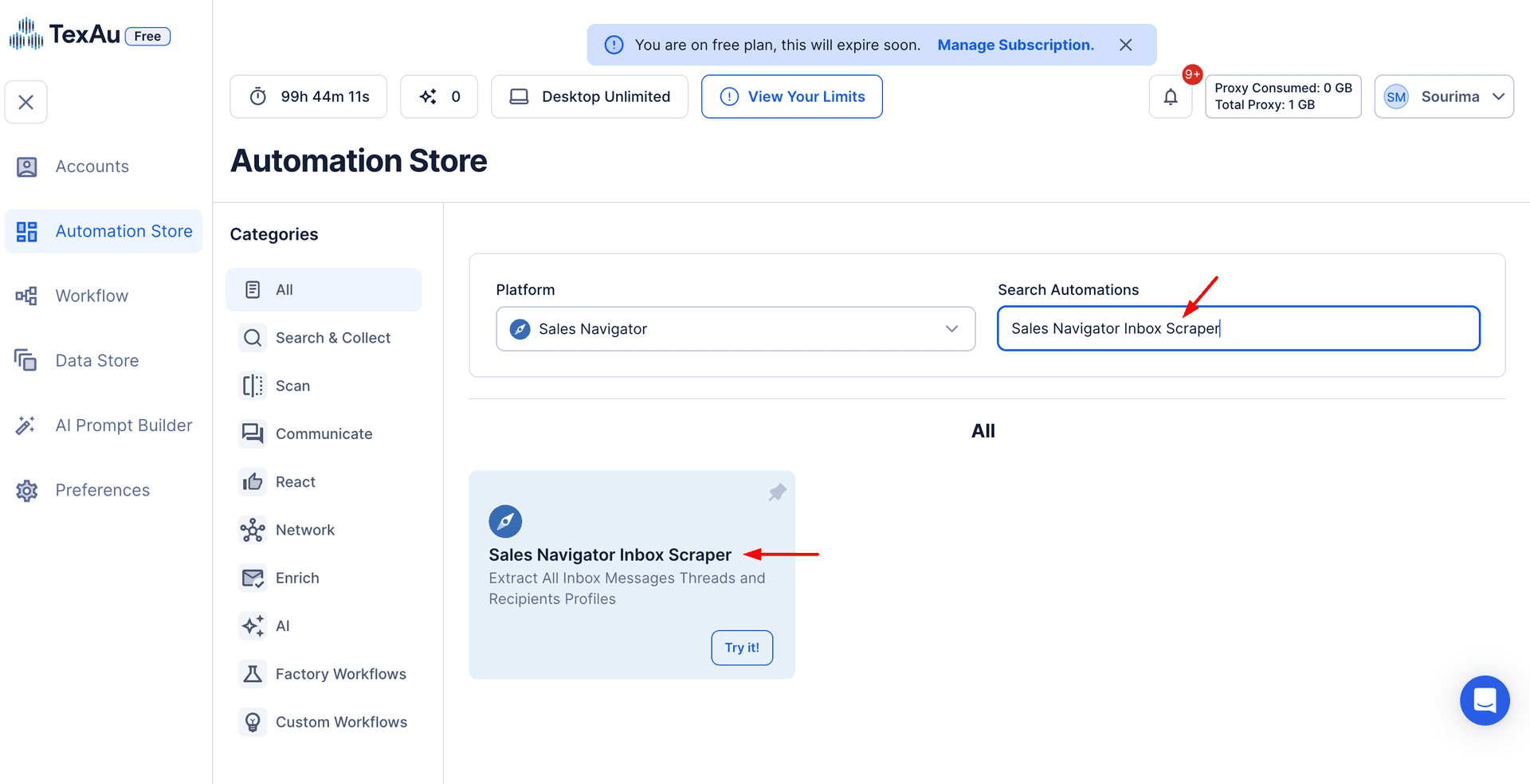Select React category label
Image resolution: width=1530 pixels, height=784 pixels.
[296, 481]
